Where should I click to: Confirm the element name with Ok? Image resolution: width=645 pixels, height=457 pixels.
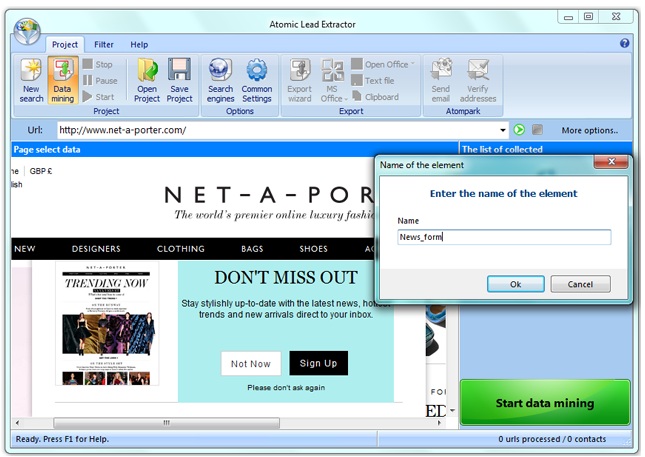pos(515,284)
